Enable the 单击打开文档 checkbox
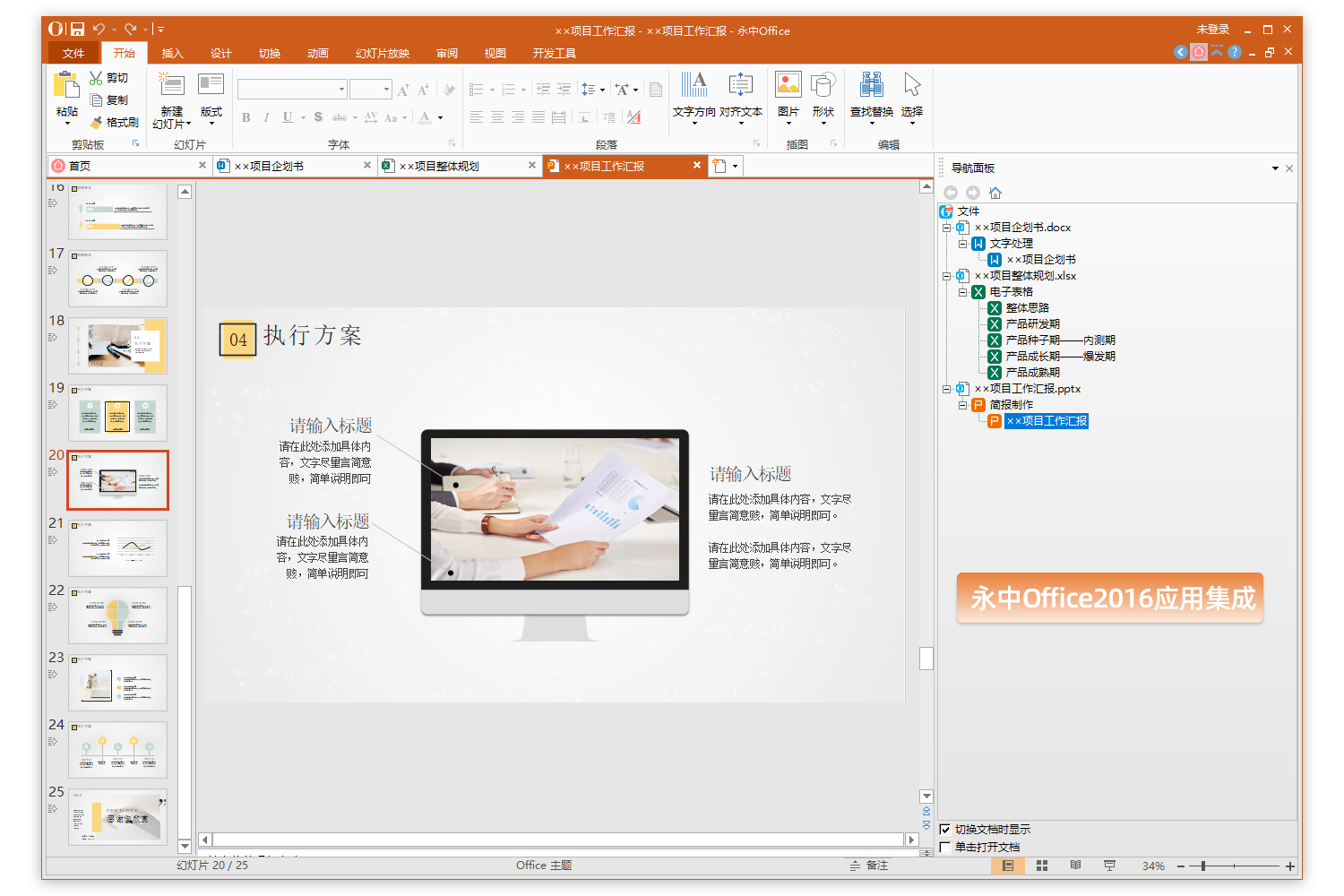Viewport: 1344px width, 896px height. point(946,847)
